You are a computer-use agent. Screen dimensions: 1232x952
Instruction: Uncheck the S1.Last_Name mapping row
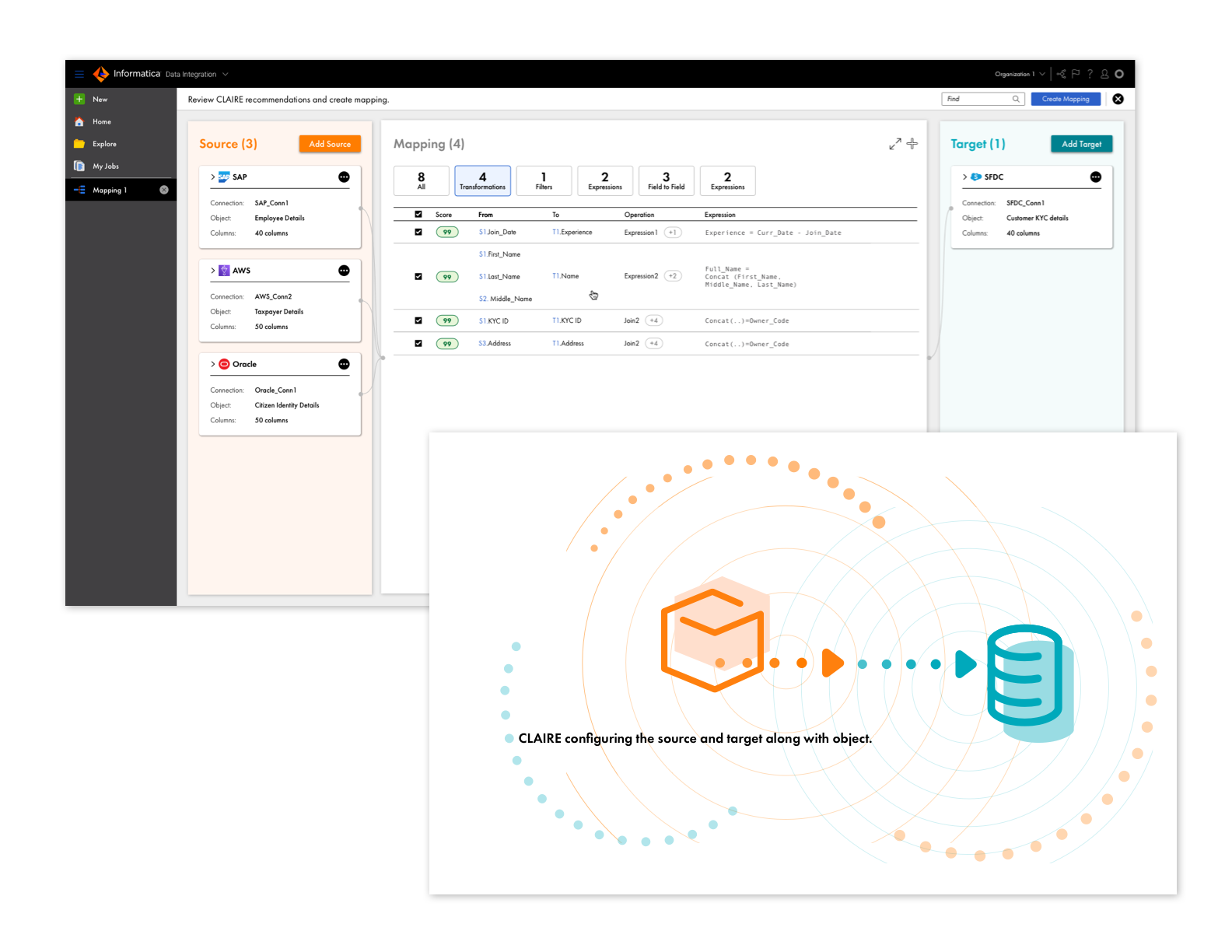418,276
